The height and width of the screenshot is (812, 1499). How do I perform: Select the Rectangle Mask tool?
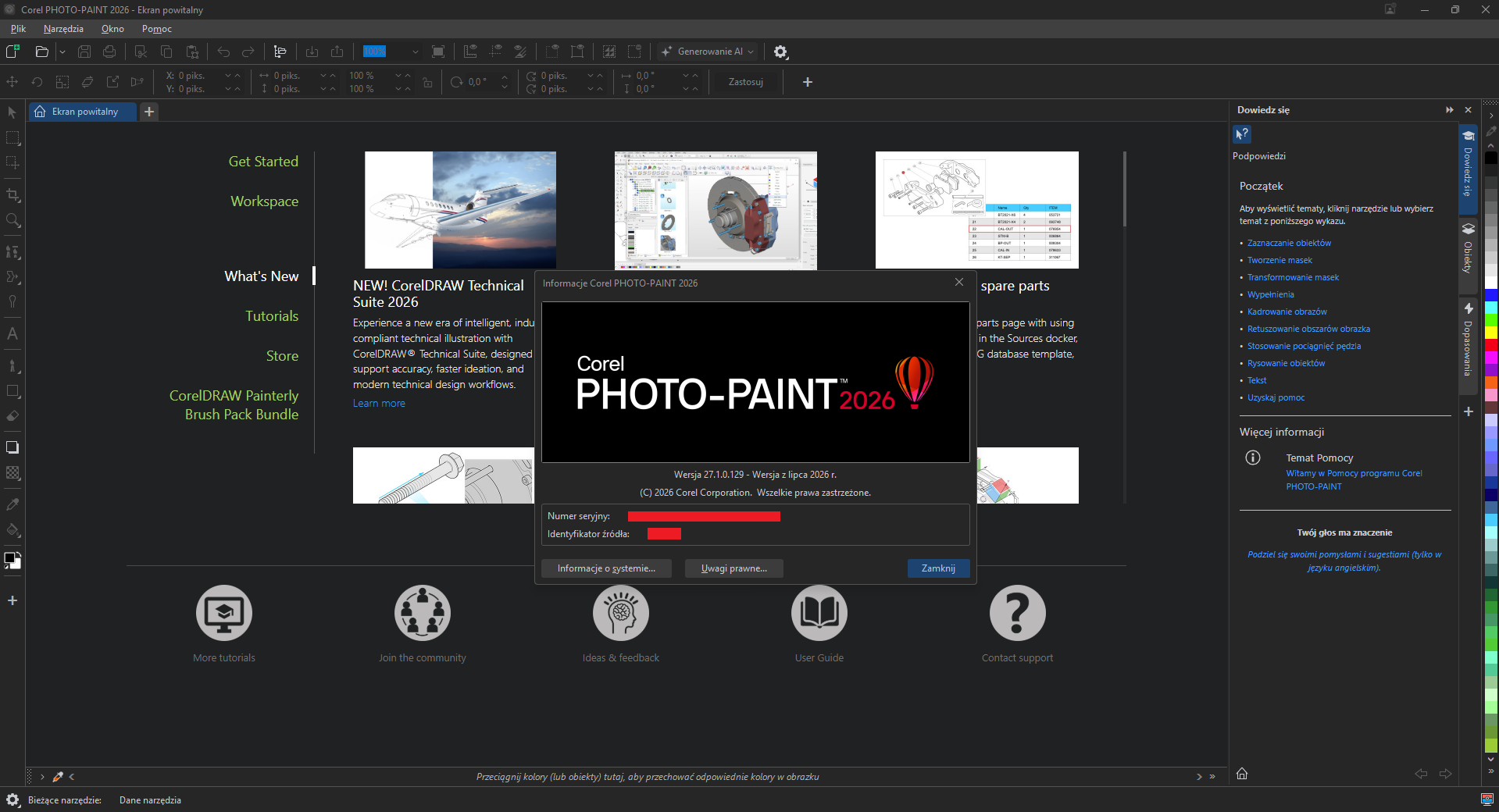12,138
